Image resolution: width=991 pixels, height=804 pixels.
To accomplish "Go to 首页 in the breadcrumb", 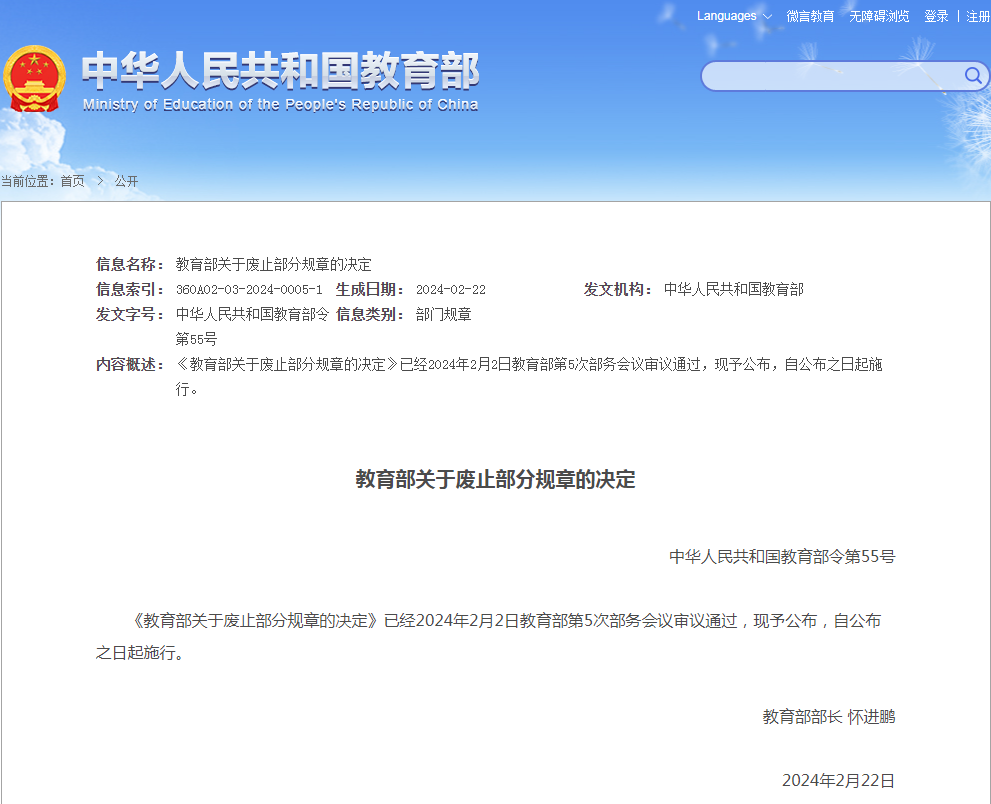I will 72,181.
